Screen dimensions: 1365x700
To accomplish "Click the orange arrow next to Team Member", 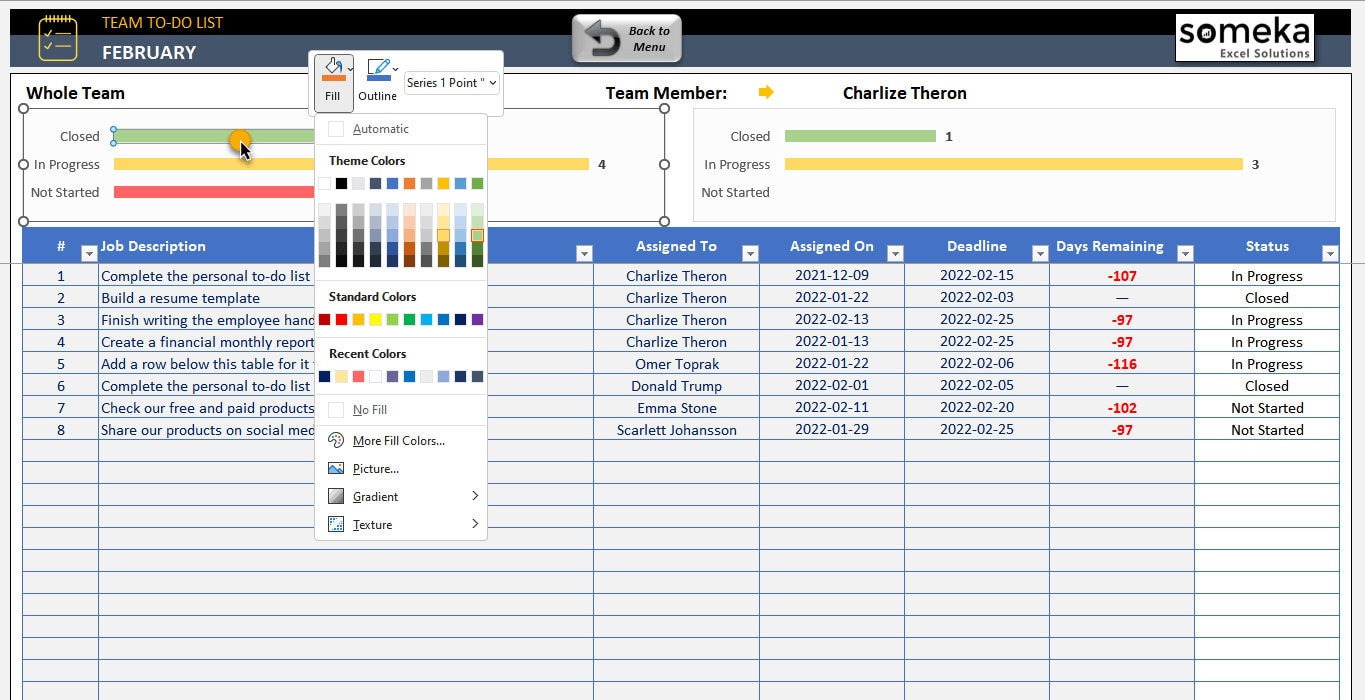I will 766,92.
